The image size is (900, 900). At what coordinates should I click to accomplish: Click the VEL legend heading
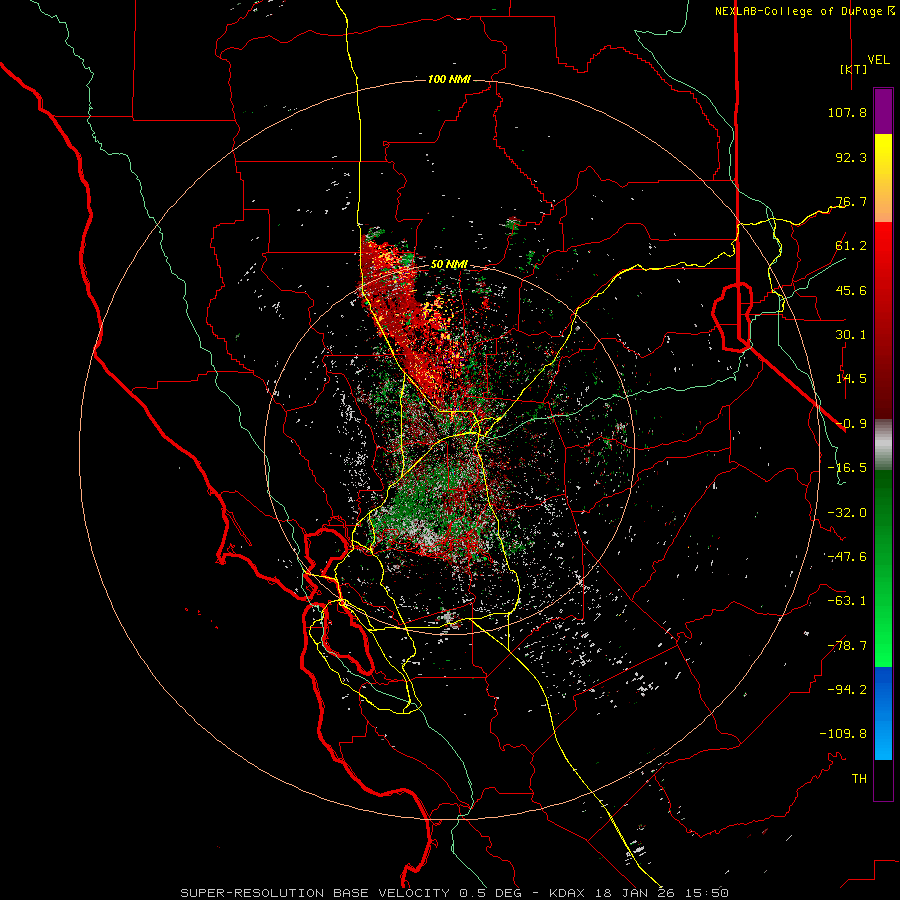tap(879, 60)
